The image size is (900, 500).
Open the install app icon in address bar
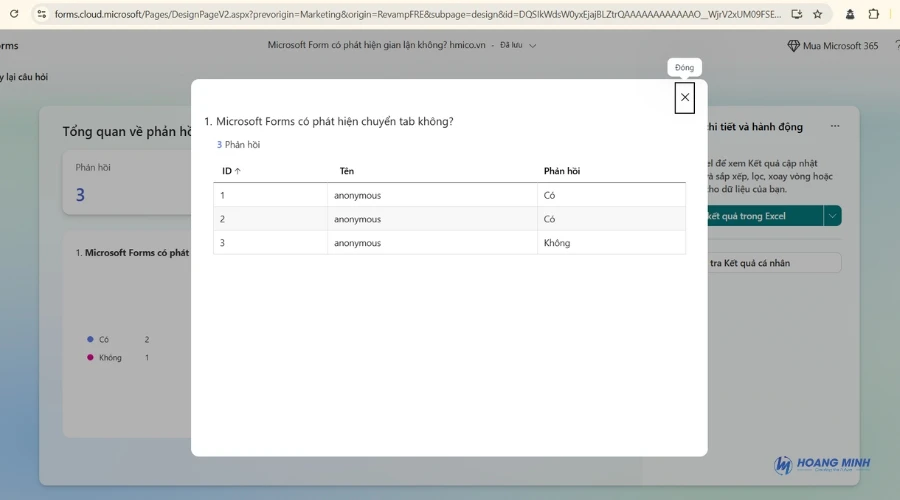click(796, 14)
